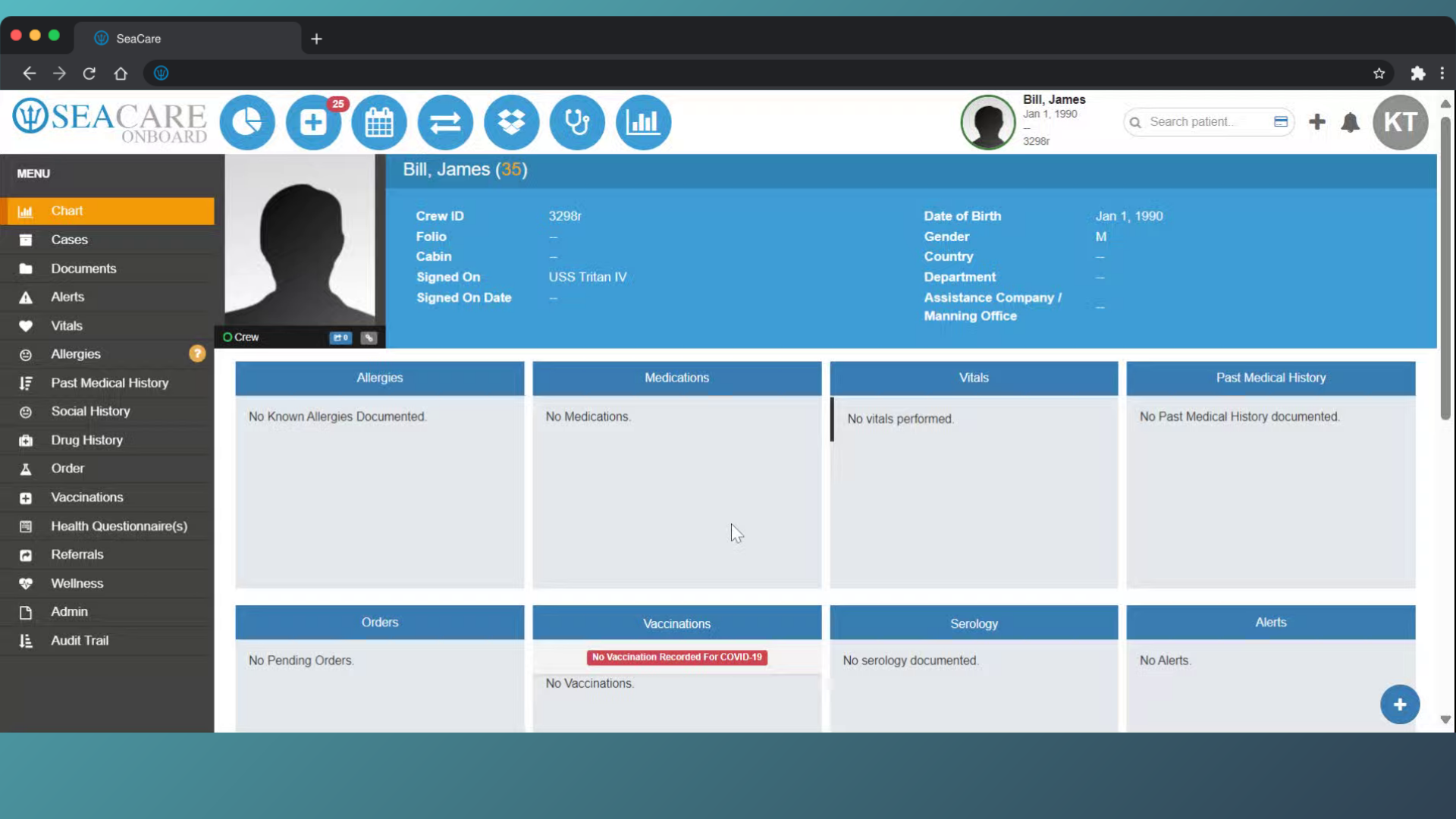Bookmark the page with the star icon
1456x819 pixels.
[x=1379, y=74]
